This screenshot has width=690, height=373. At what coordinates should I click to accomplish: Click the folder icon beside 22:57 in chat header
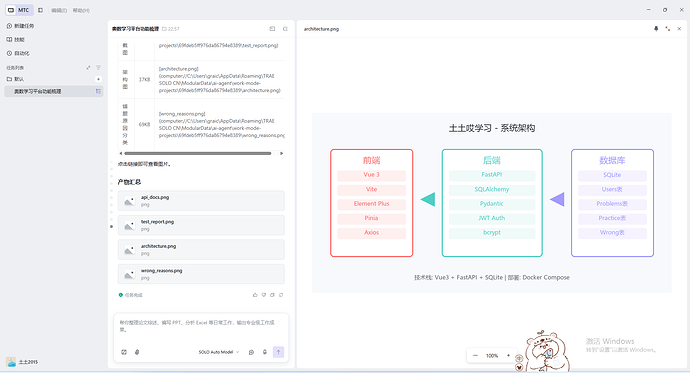[x=164, y=29]
